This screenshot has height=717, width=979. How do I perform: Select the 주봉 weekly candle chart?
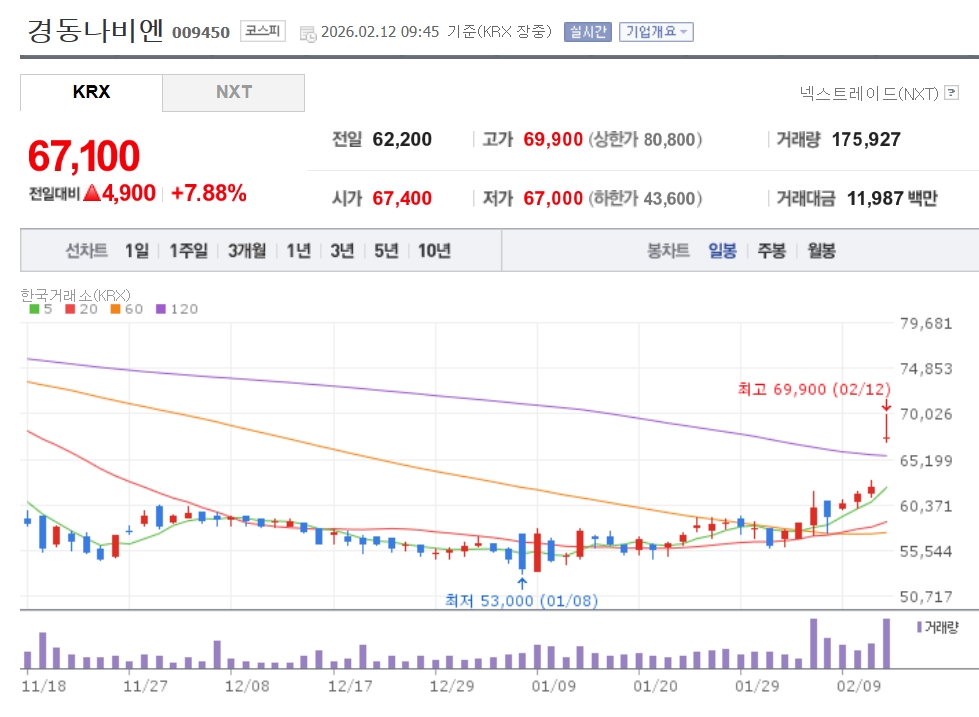772,250
